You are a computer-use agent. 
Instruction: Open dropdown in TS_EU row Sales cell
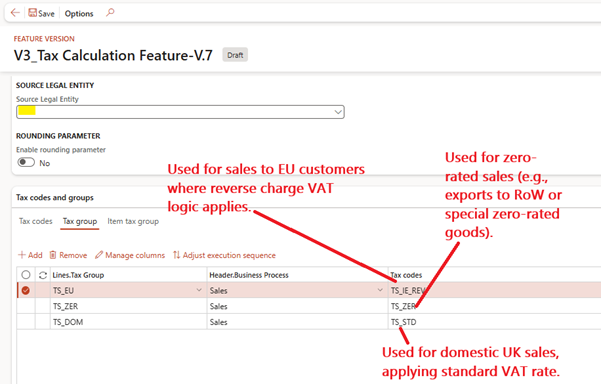[380, 290]
